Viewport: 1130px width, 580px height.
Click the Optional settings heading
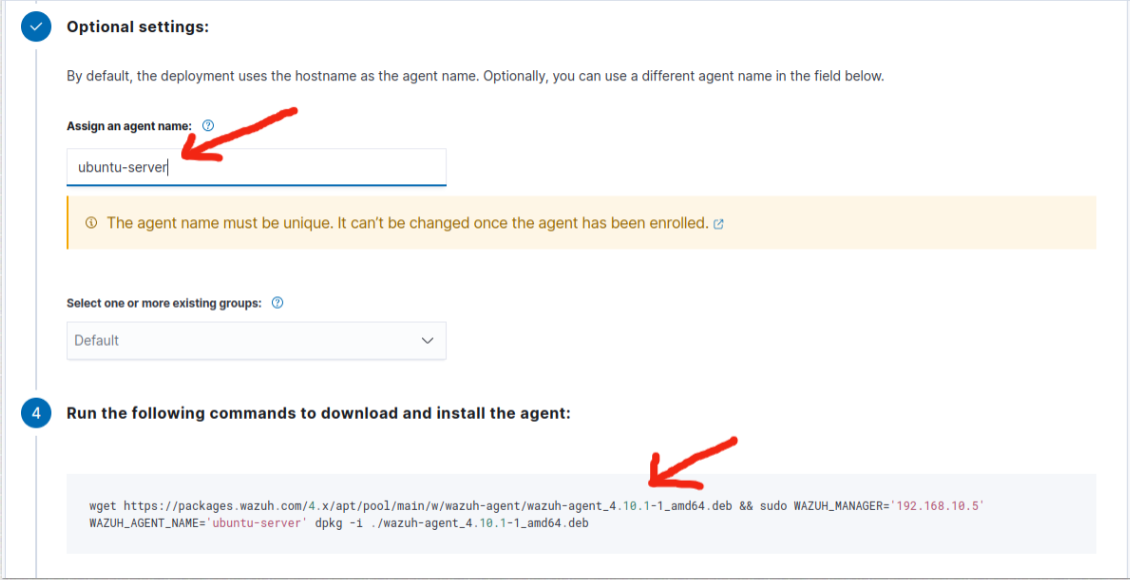coord(137,27)
